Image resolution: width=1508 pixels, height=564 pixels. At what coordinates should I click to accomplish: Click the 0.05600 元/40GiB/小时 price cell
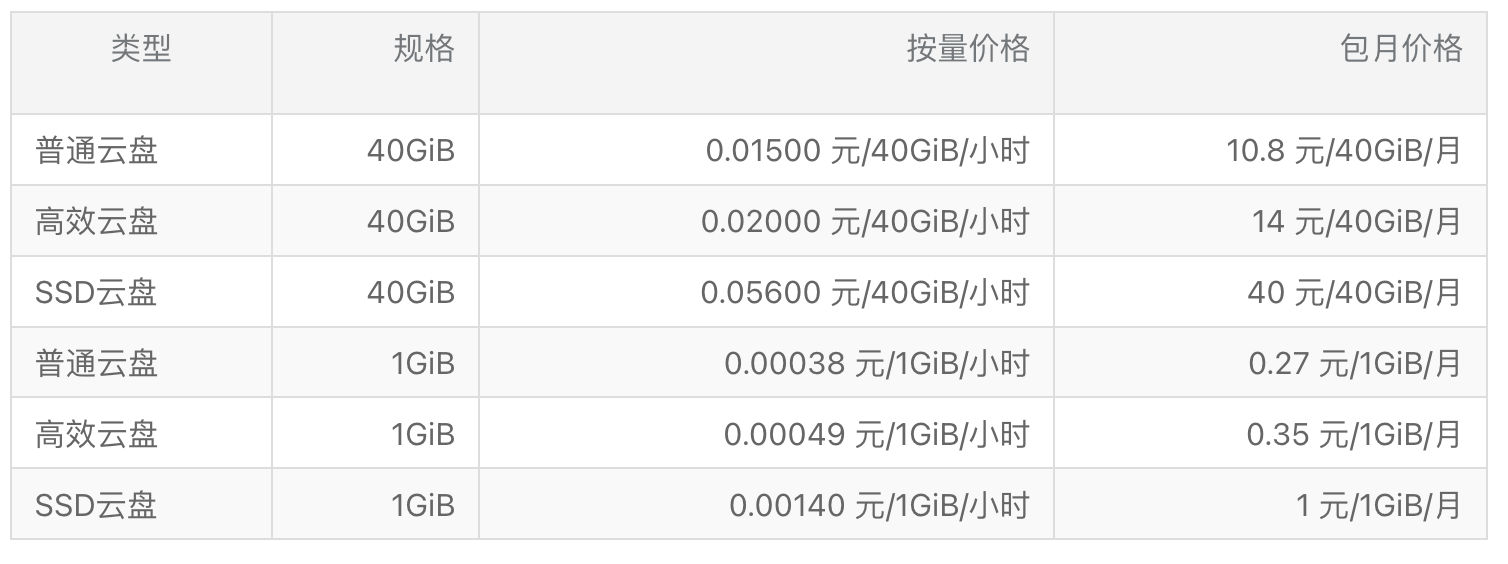865,293
